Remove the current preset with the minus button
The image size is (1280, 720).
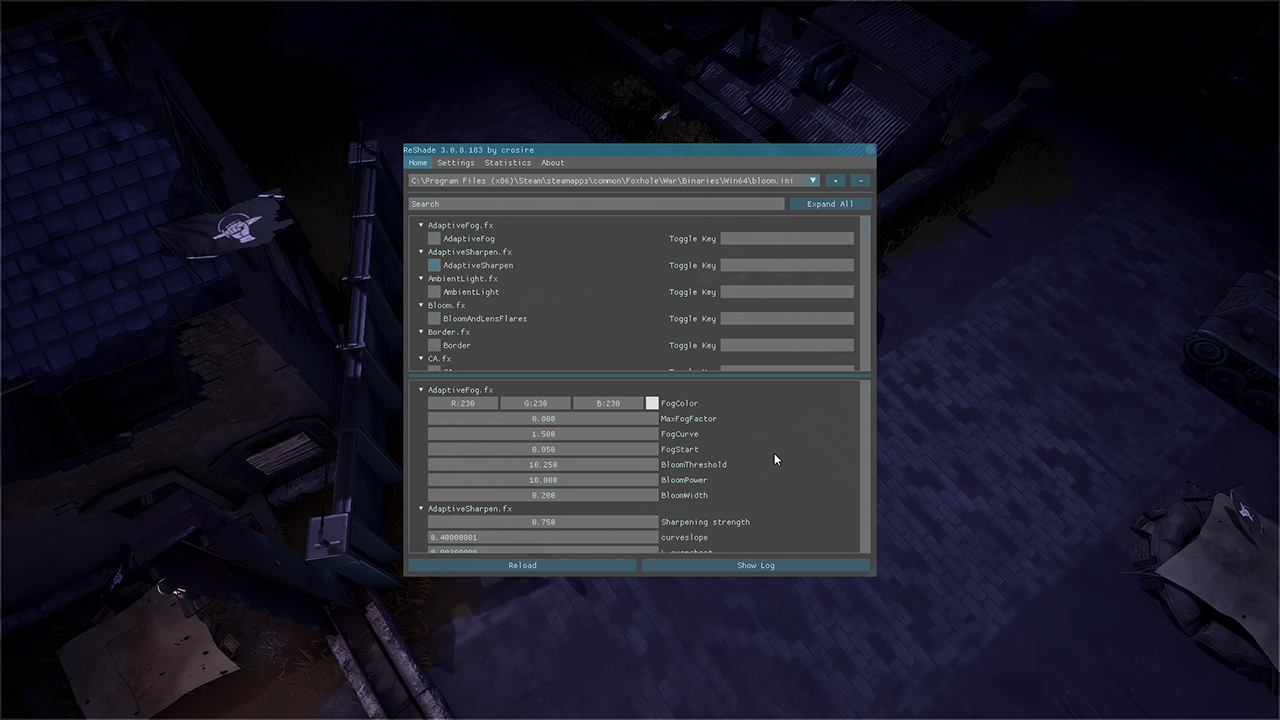860,181
